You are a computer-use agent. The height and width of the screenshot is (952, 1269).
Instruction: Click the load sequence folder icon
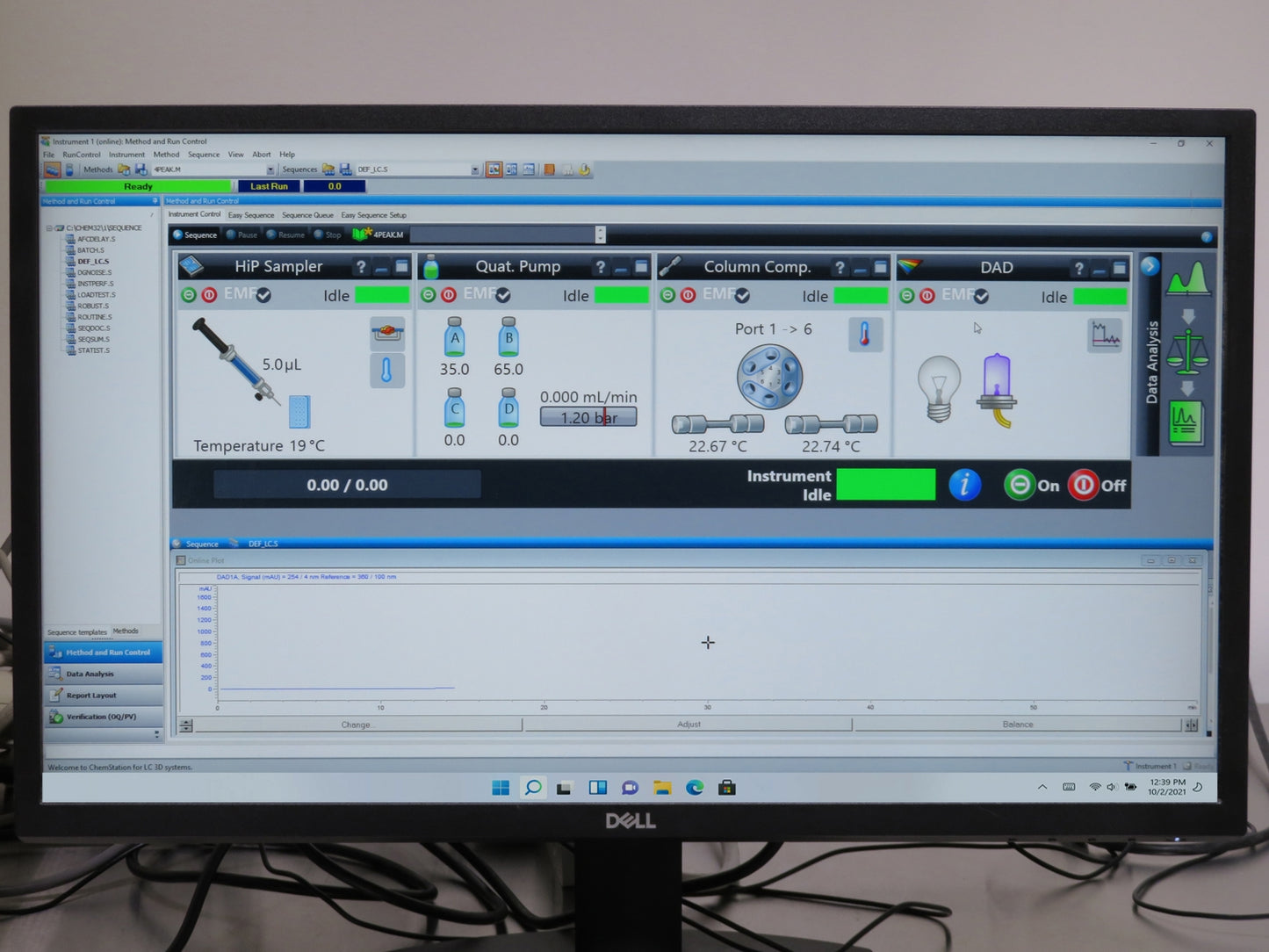328,169
